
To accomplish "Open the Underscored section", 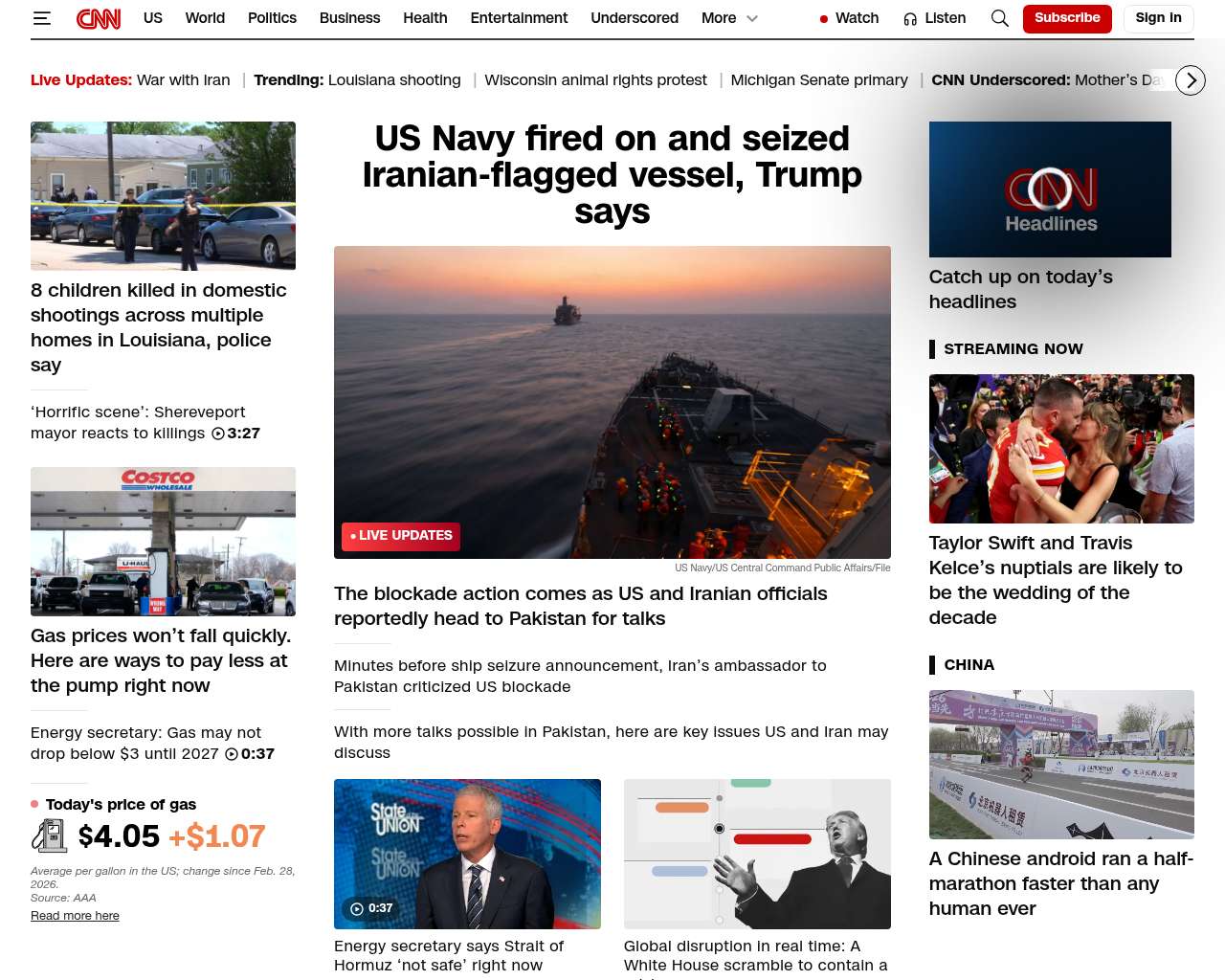I will (x=635, y=18).
